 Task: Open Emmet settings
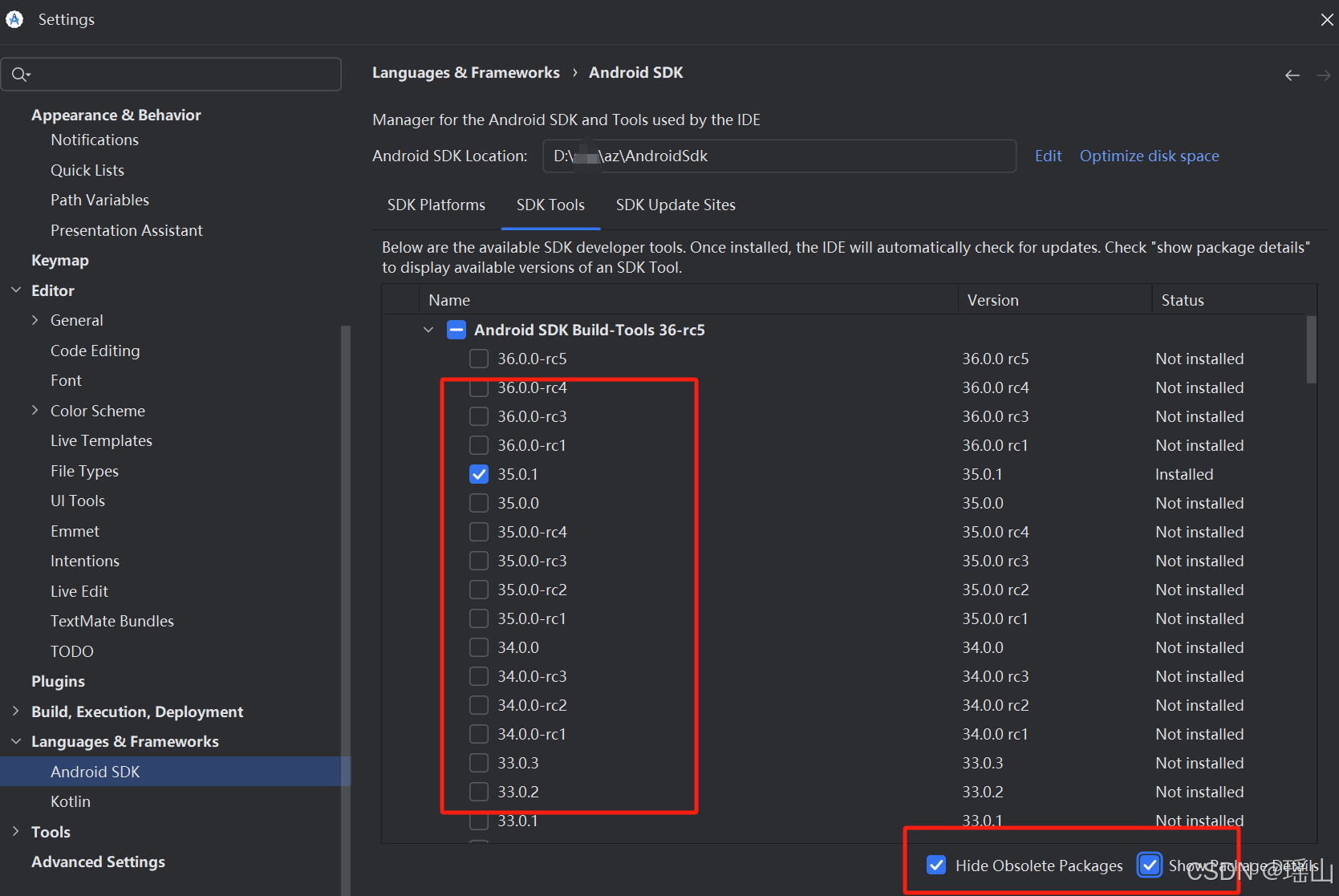(x=75, y=531)
